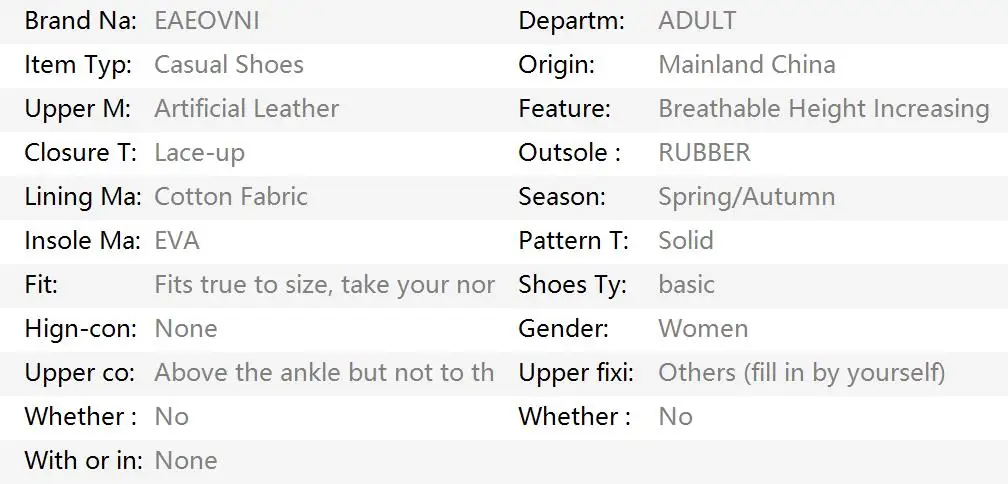This screenshot has width=1008, height=484.
Task: Click the 'Hign-con:' attribute label
Action: [81, 329]
